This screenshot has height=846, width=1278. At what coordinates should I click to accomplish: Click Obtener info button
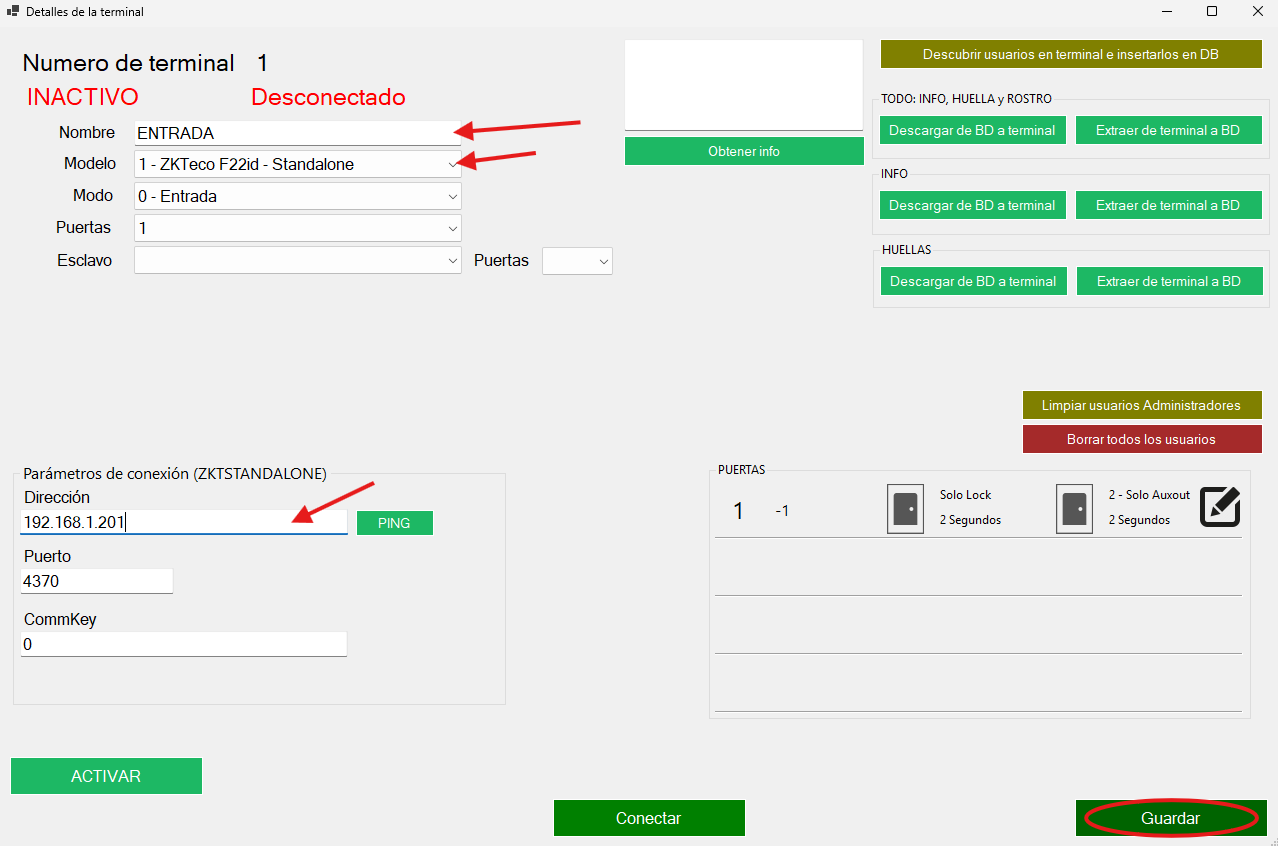(x=743, y=151)
